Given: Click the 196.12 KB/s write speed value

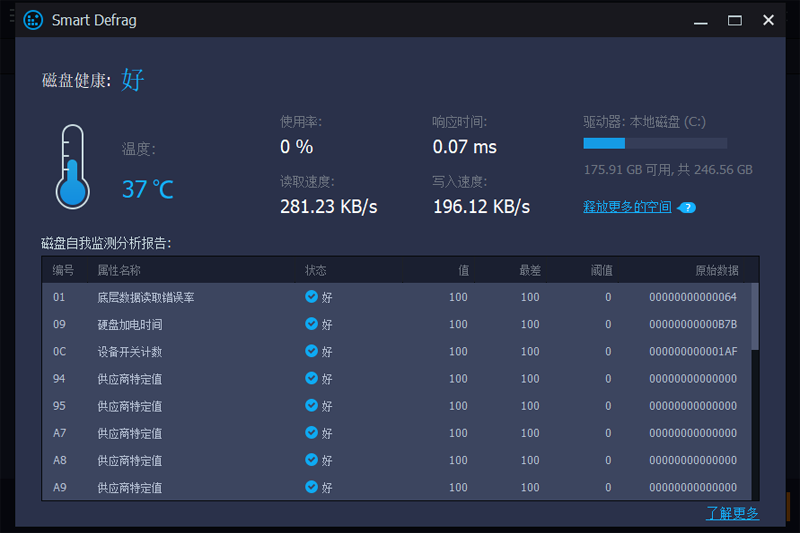Looking at the screenshot, I should [x=481, y=207].
